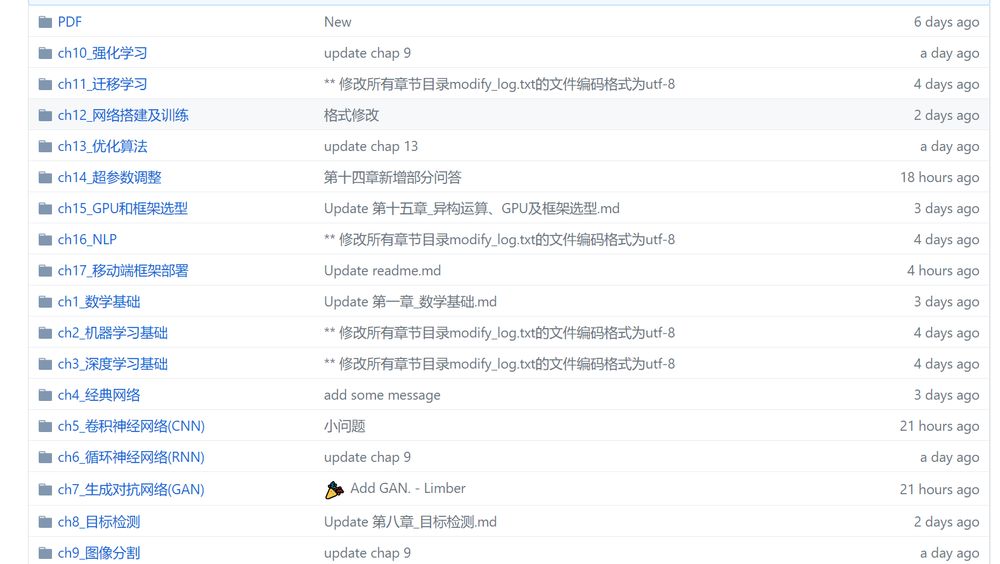The image size is (1000, 564).
Task: Click the folder icon beside ch10_强化学习
Action: [45, 53]
